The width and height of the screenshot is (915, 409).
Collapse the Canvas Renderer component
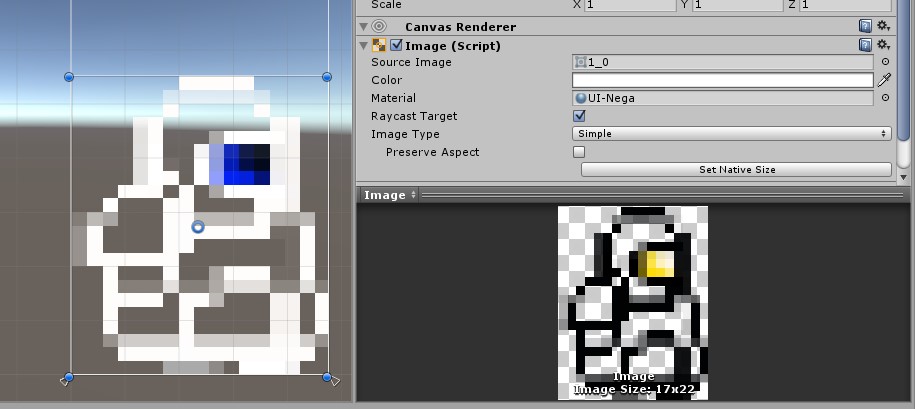tap(364, 27)
